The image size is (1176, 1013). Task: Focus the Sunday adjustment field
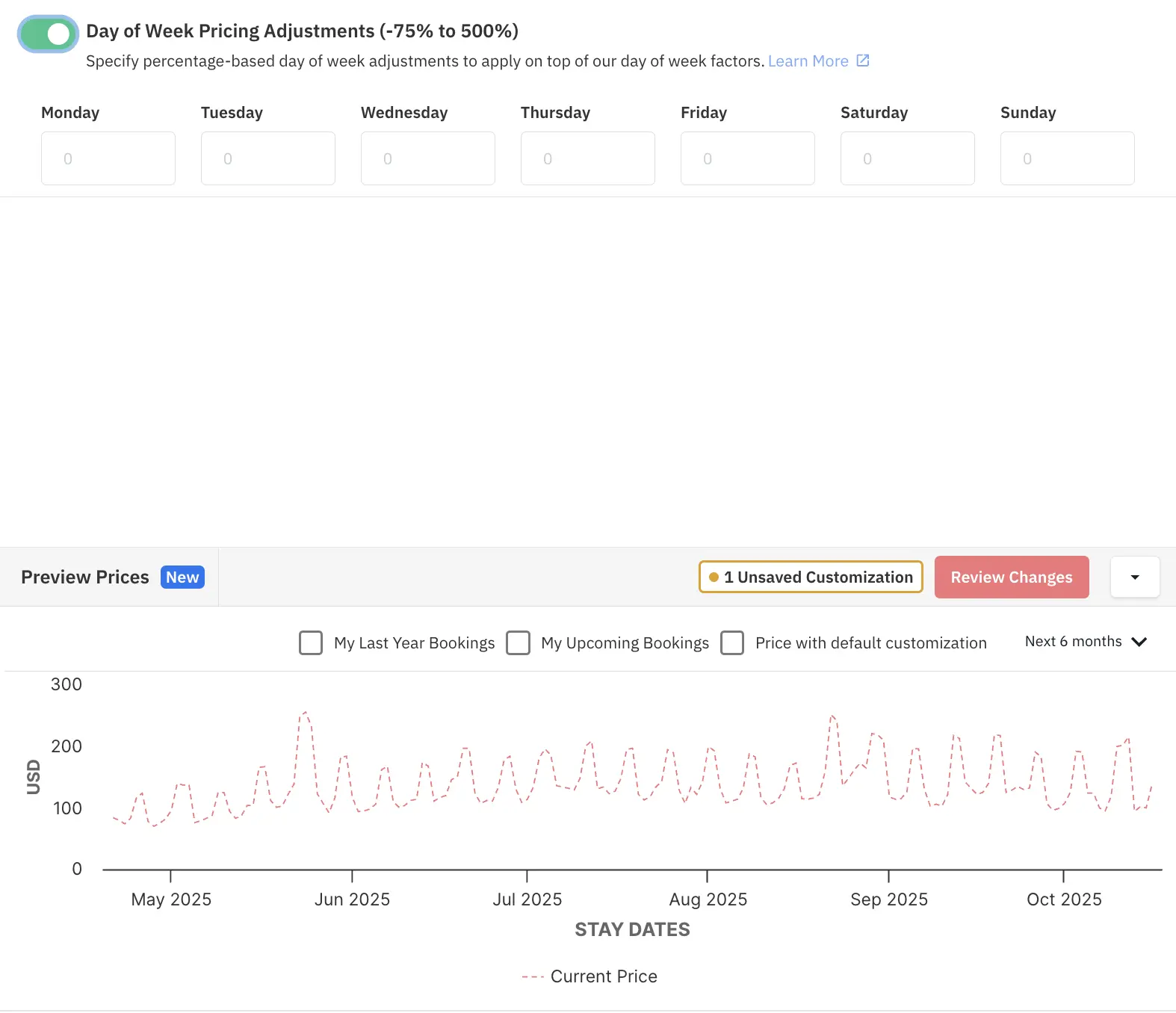1068,158
